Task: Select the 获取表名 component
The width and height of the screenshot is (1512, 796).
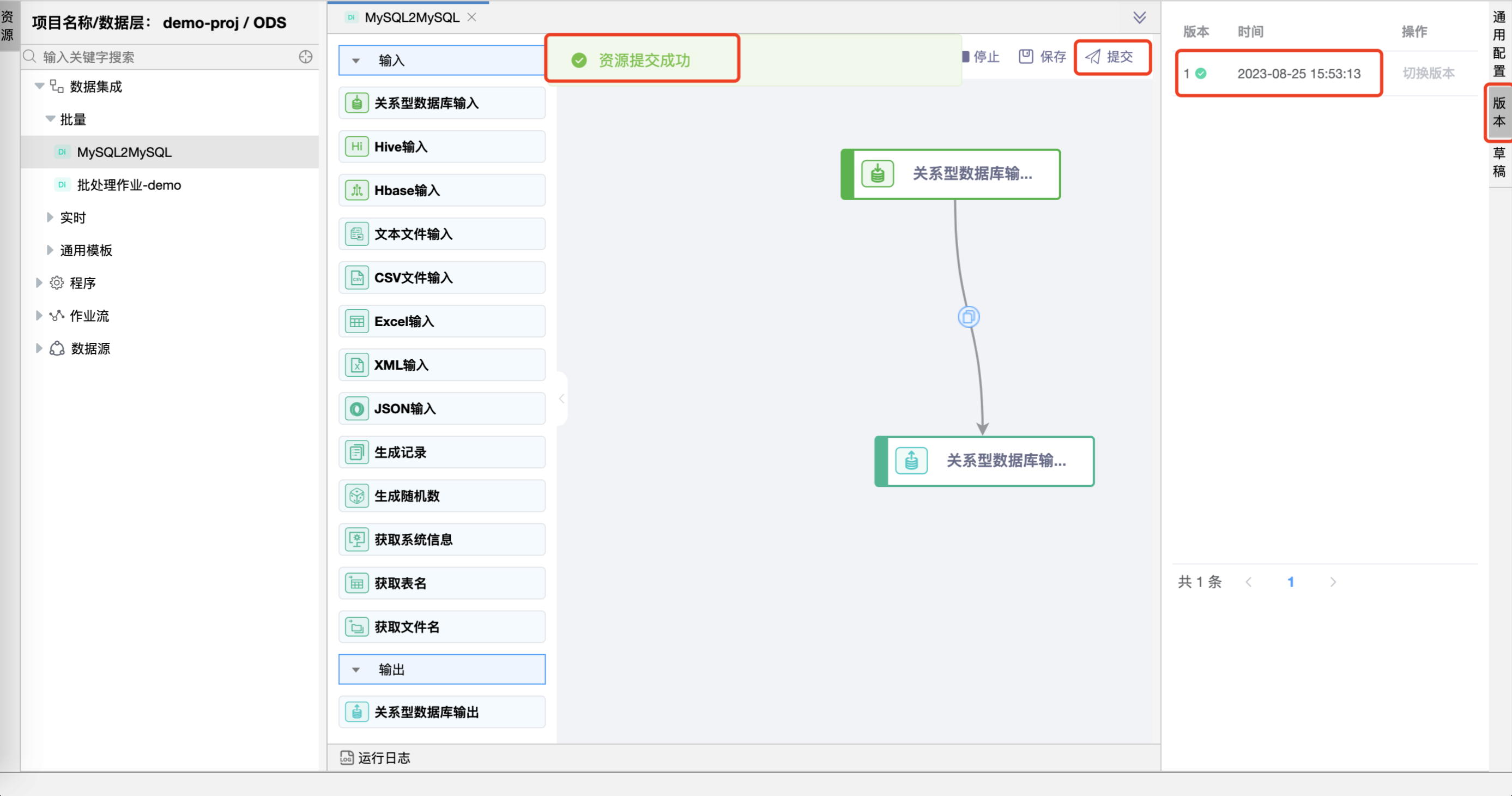Action: (x=441, y=582)
